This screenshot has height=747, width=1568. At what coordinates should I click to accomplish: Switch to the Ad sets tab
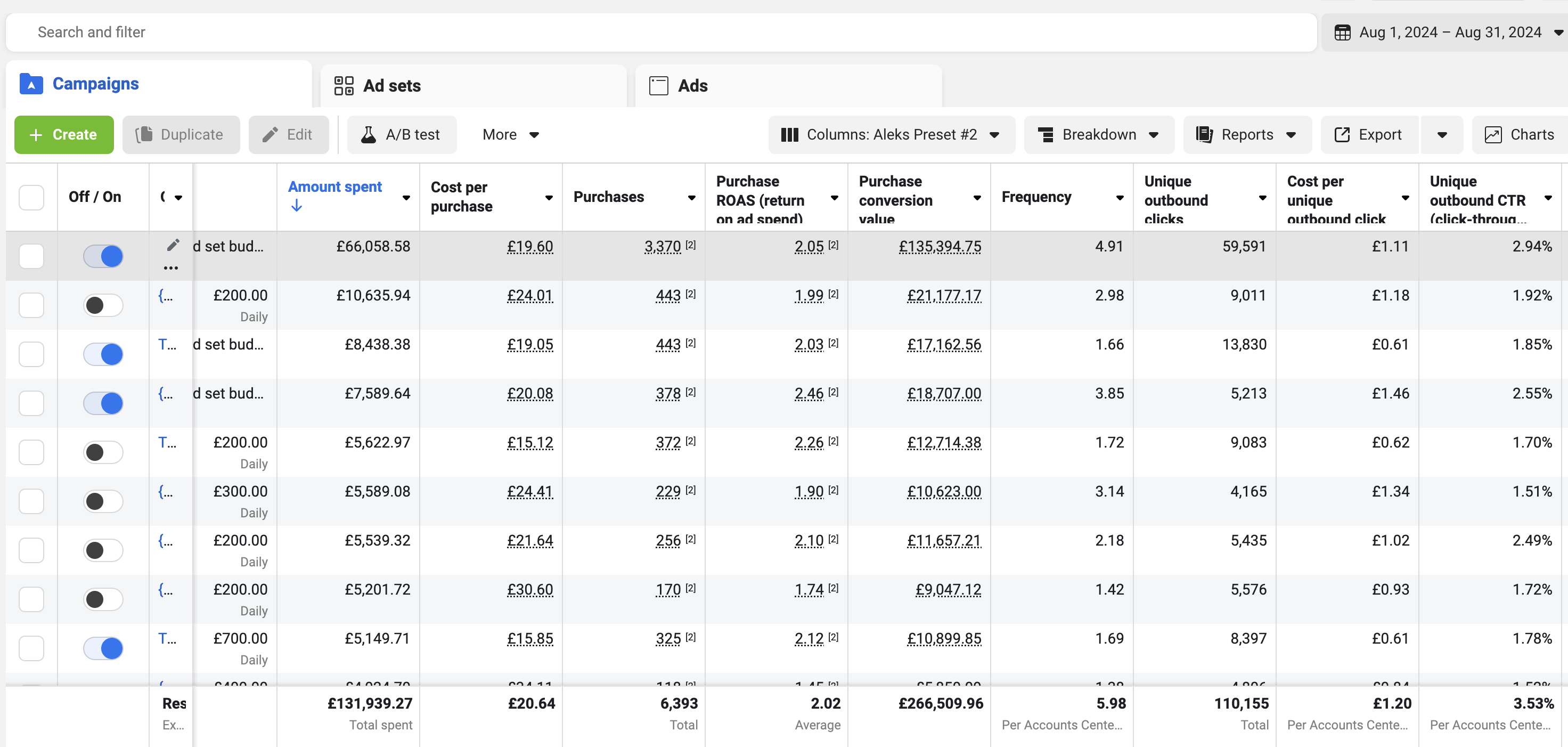coord(391,86)
